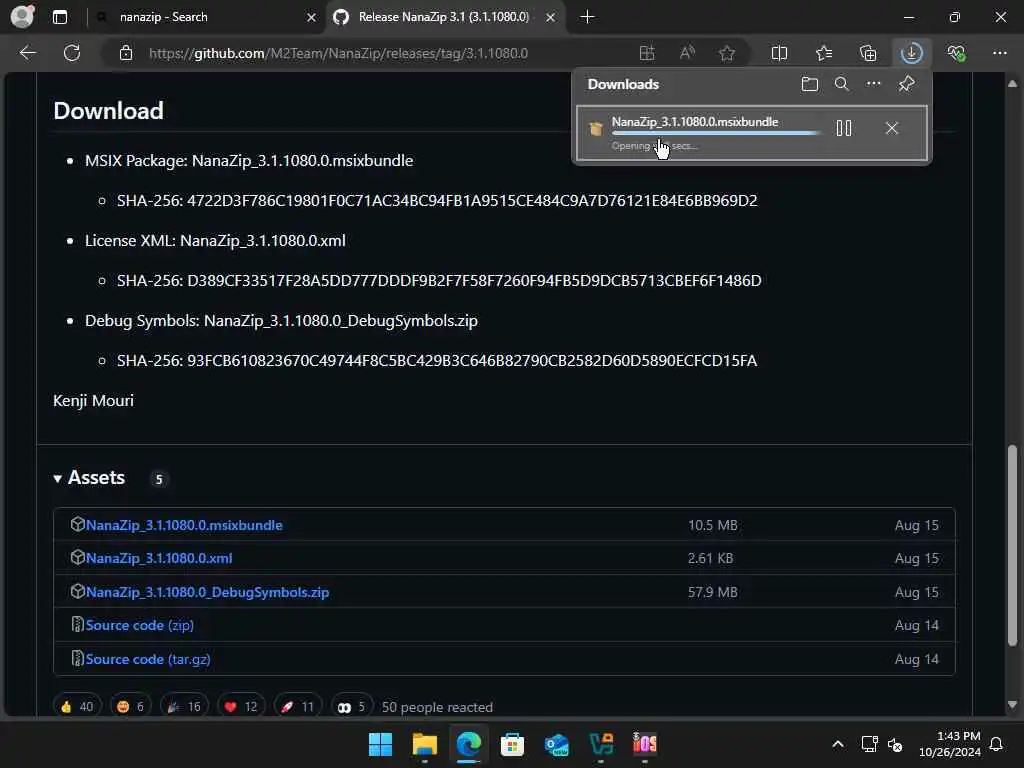
Task: Download NanaZip_3.1.1080.0.xml asset link
Action: tap(159, 558)
